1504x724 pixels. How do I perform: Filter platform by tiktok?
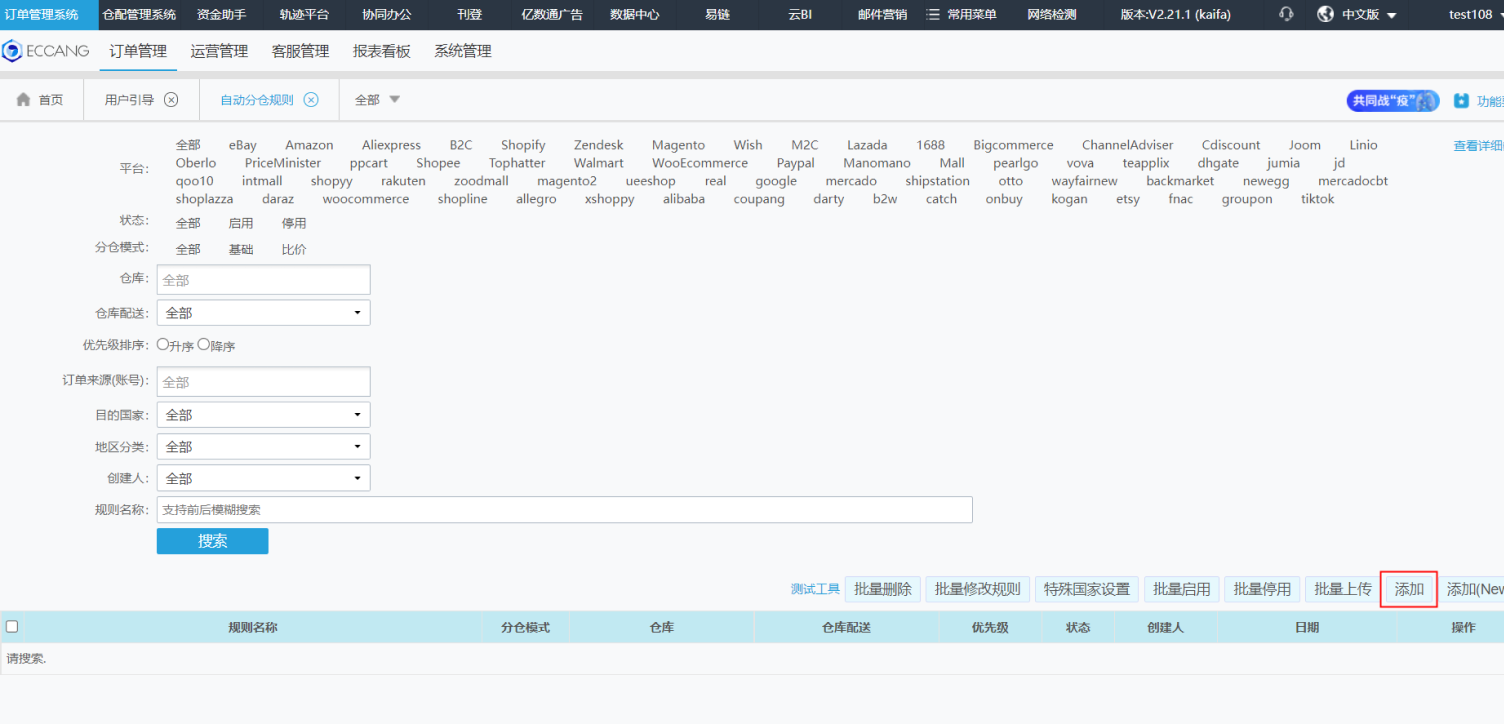click(1318, 199)
